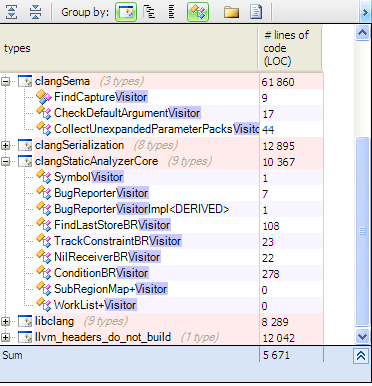Click the collapse all rows icon
The width and height of the screenshot is (372, 386).
[35, 12]
